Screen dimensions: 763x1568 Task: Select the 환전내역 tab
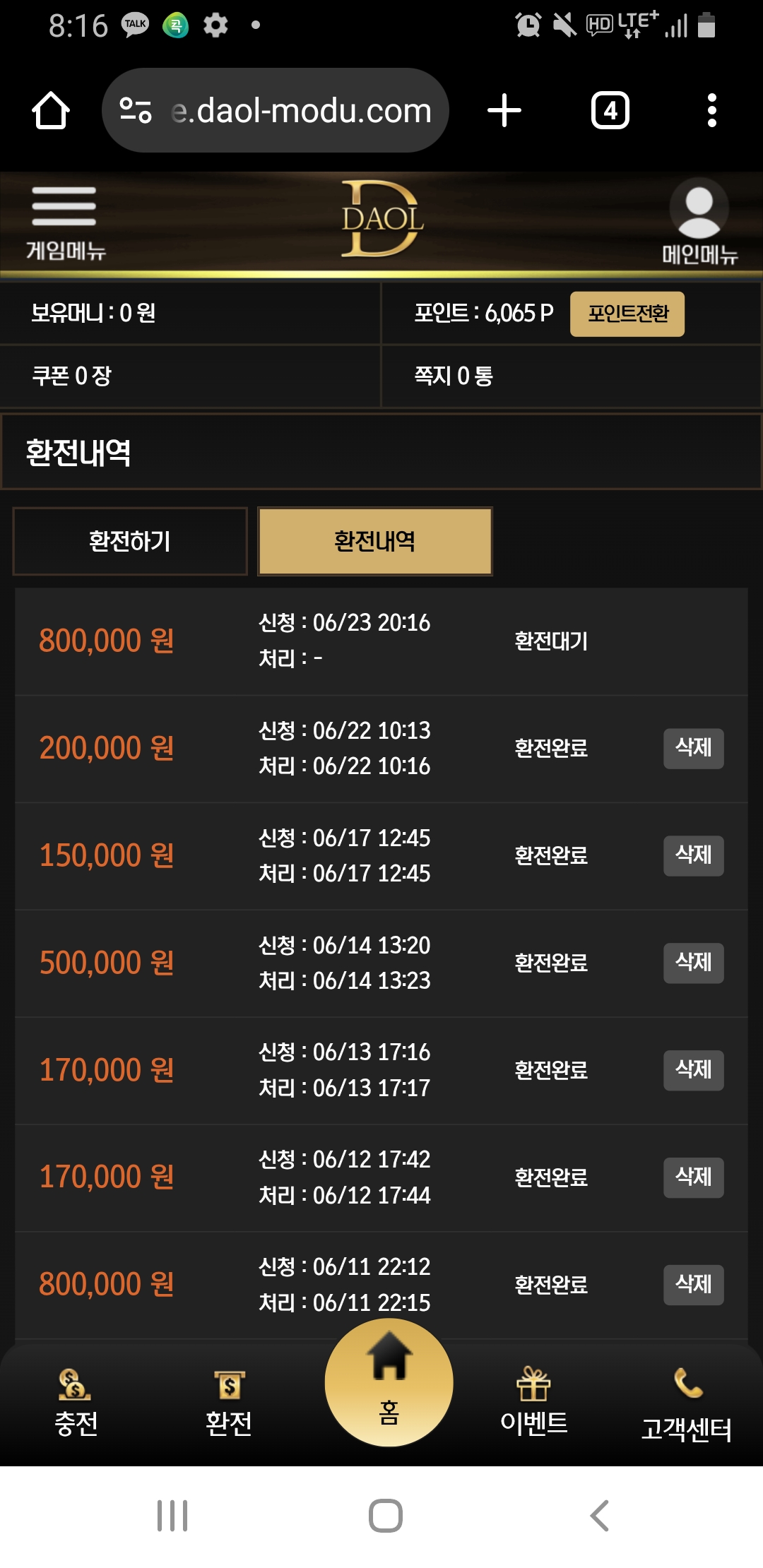375,541
